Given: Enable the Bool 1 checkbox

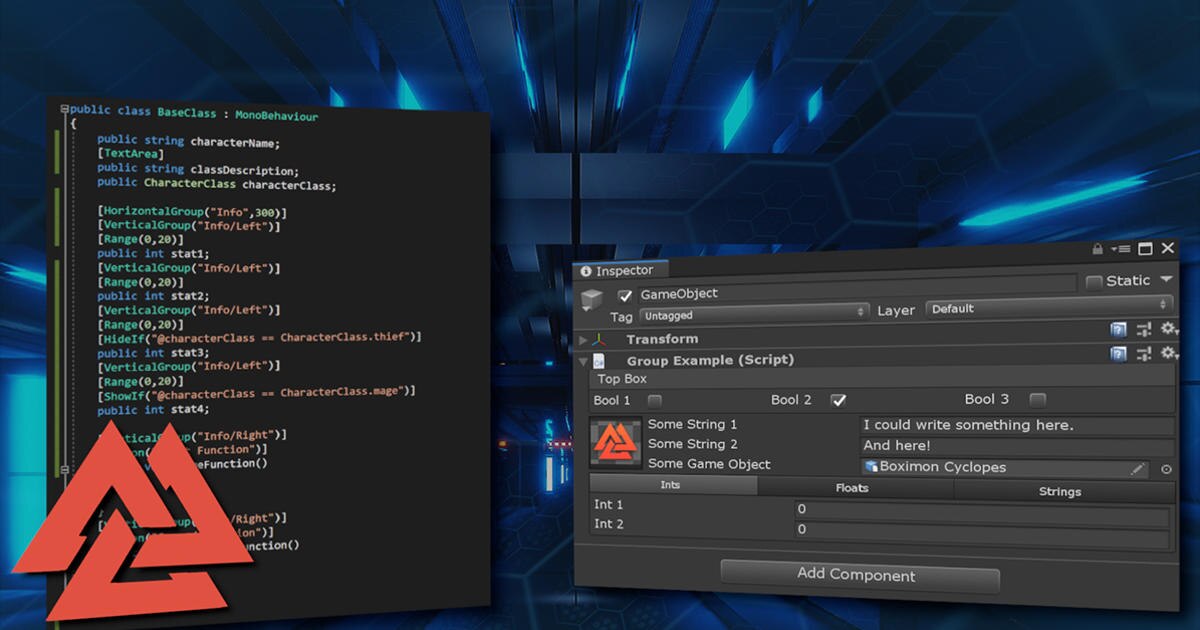Looking at the screenshot, I should tap(655, 401).
